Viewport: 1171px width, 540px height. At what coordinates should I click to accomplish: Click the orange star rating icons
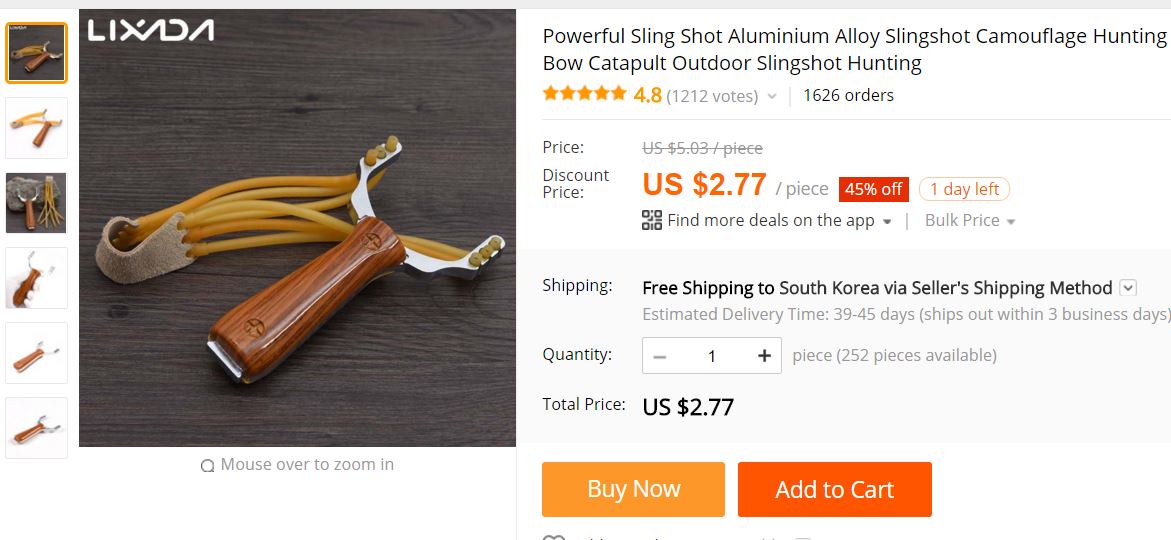coord(584,95)
